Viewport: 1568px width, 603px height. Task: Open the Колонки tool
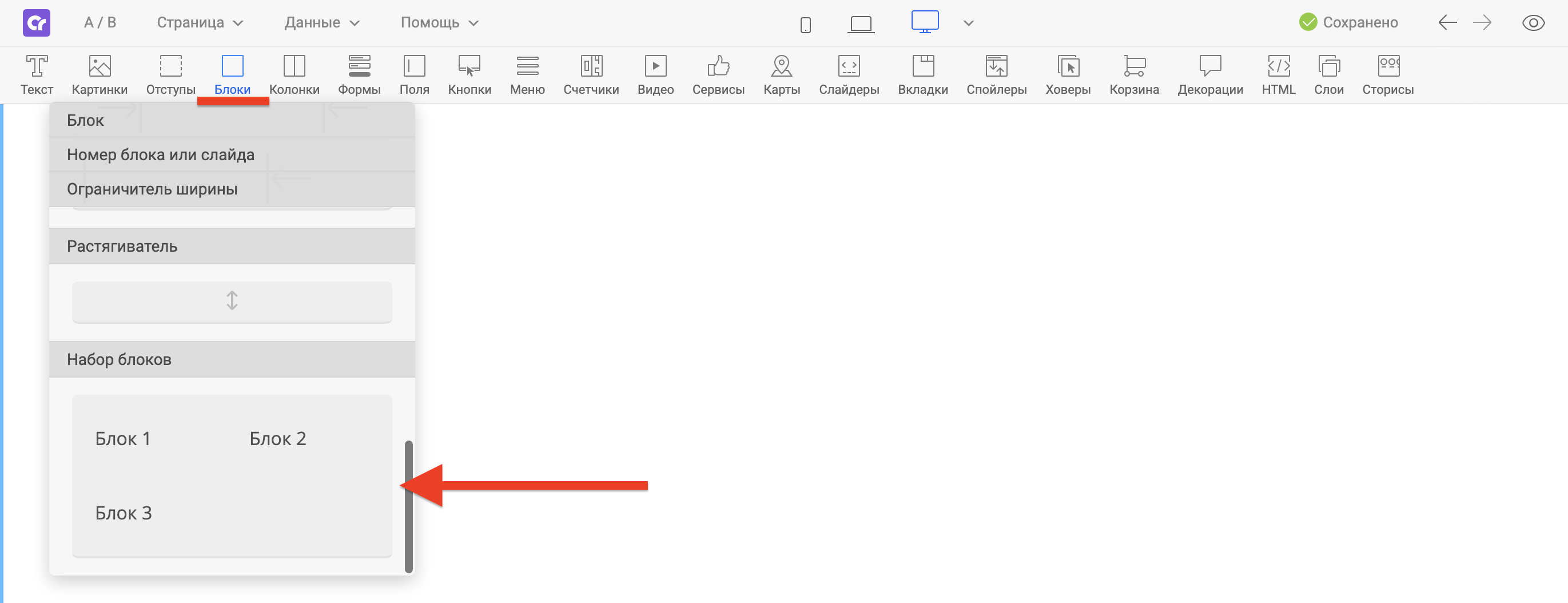pyautogui.click(x=294, y=75)
